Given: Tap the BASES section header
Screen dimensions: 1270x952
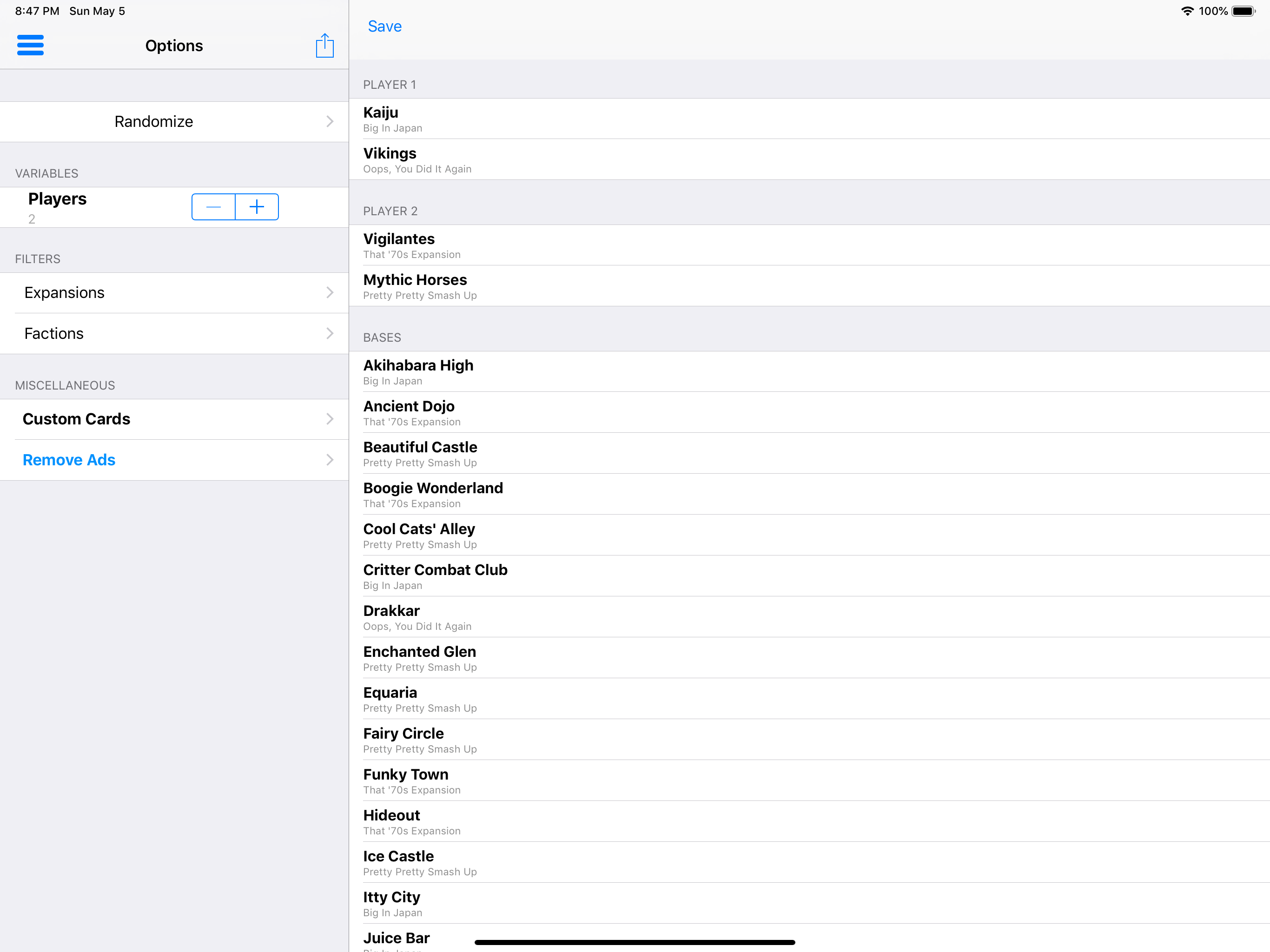Looking at the screenshot, I should [x=382, y=337].
